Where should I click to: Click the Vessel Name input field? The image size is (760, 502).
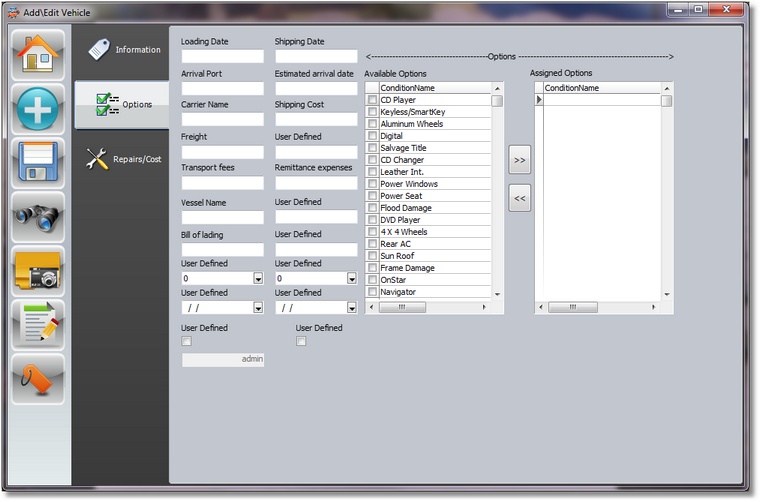pyautogui.click(x=222, y=217)
